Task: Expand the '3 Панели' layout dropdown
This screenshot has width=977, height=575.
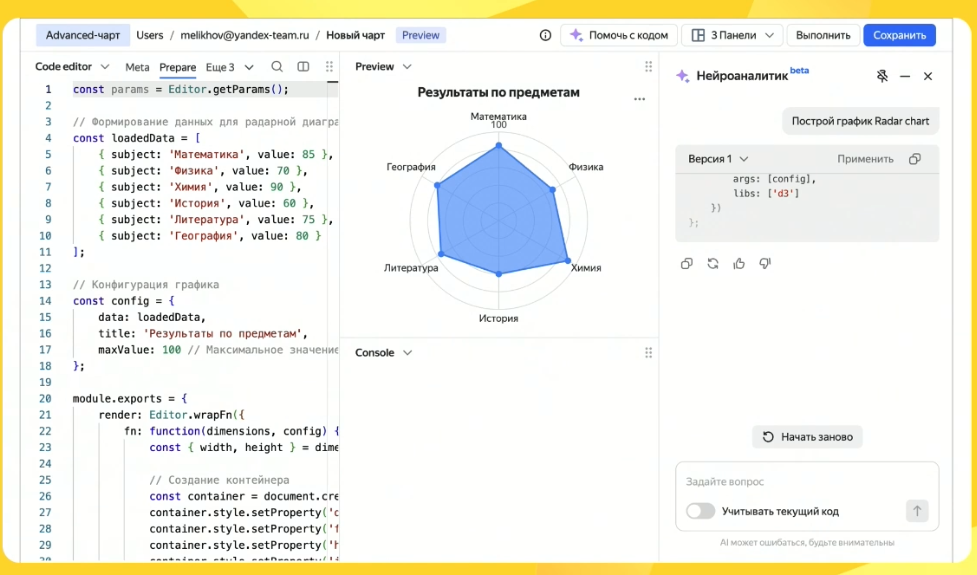Action: point(732,35)
